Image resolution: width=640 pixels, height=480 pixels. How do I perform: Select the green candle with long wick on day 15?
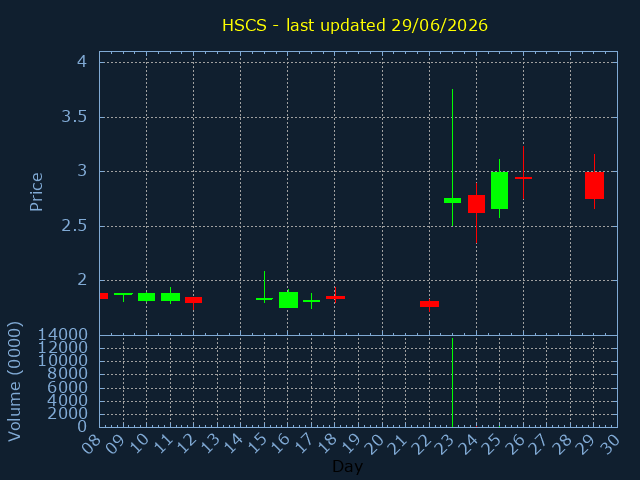(264, 299)
